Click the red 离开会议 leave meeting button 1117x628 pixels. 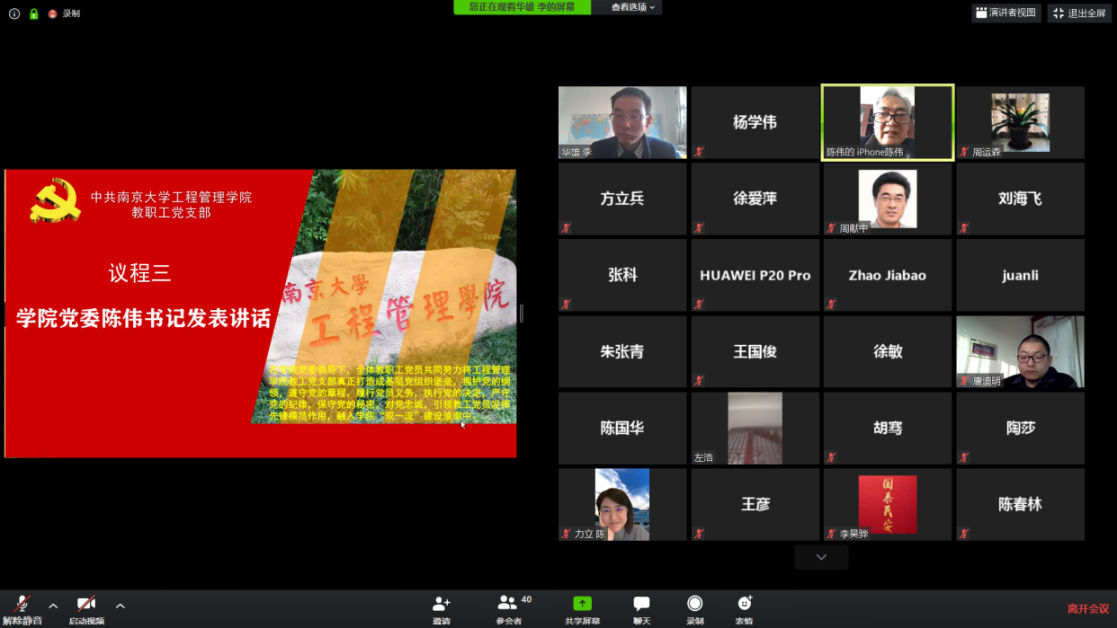[x=1087, y=608]
